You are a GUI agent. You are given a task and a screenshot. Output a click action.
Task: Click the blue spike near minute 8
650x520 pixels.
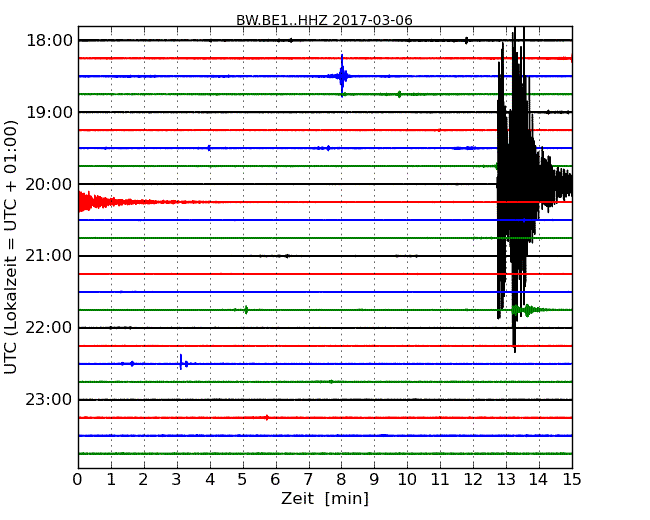(342, 76)
